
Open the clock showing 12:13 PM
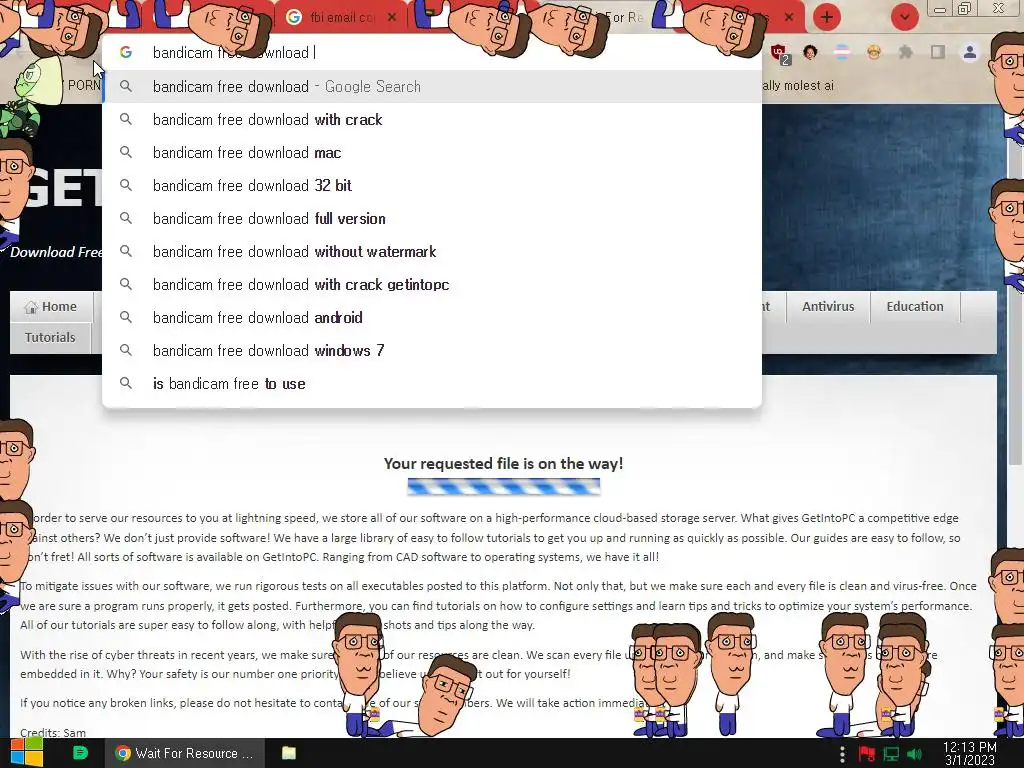[x=970, y=753]
